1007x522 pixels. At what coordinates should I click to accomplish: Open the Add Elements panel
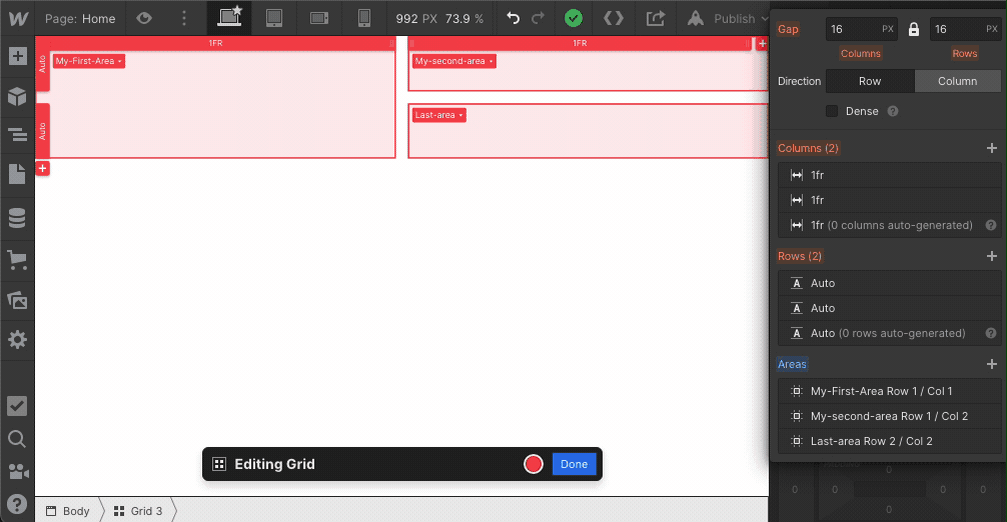tap(17, 57)
